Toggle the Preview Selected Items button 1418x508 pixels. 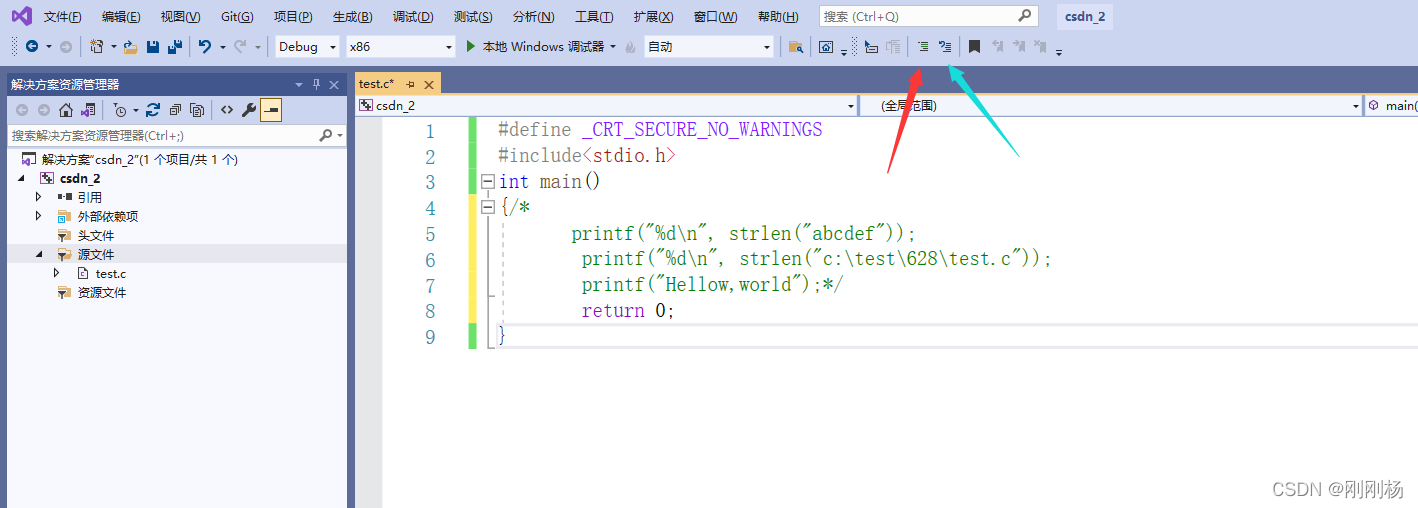[271, 110]
